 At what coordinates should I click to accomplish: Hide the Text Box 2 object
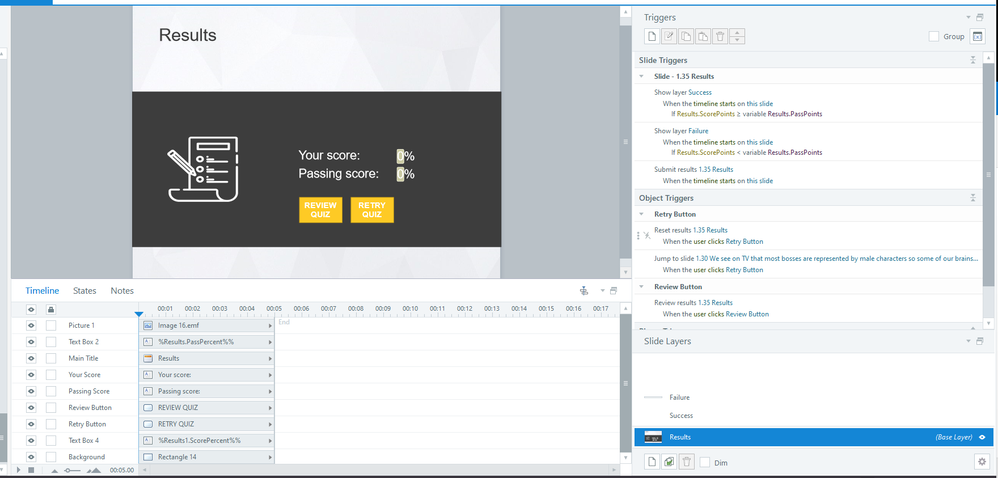tap(30, 342)
